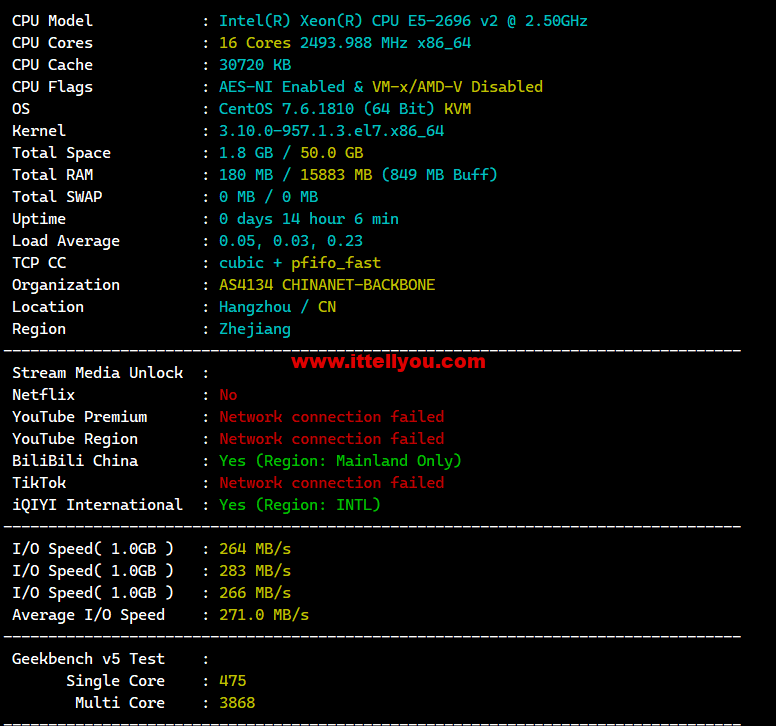Screen dimensions: 776x726
Task: Click the 'CPU Flags' label
Action: pyautogui.click(x=52, y=87)
